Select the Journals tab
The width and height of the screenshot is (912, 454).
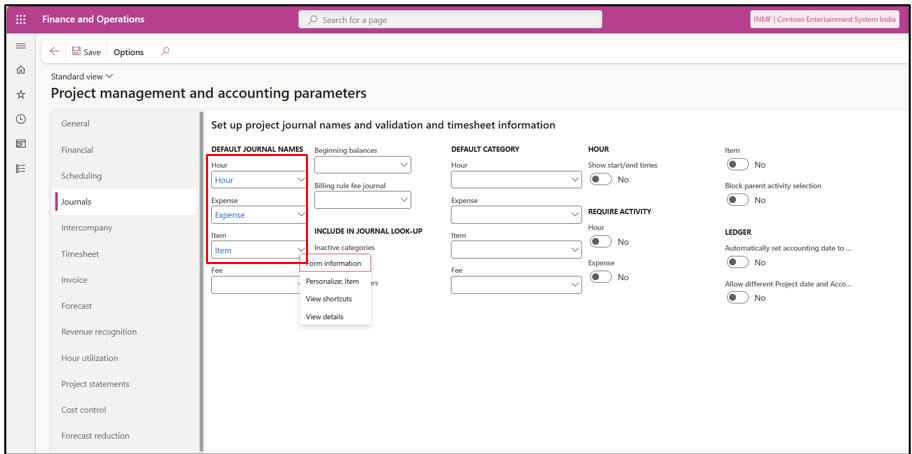click(x=125, y=202)
